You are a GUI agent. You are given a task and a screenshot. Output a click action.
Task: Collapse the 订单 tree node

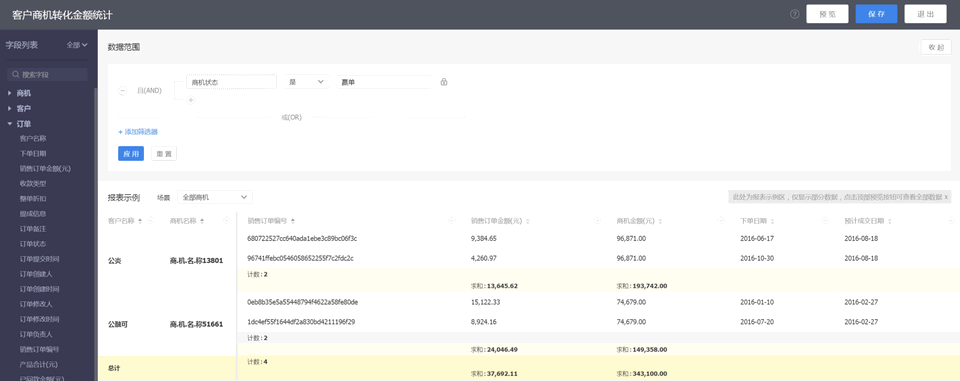click(x=10, y=124)
